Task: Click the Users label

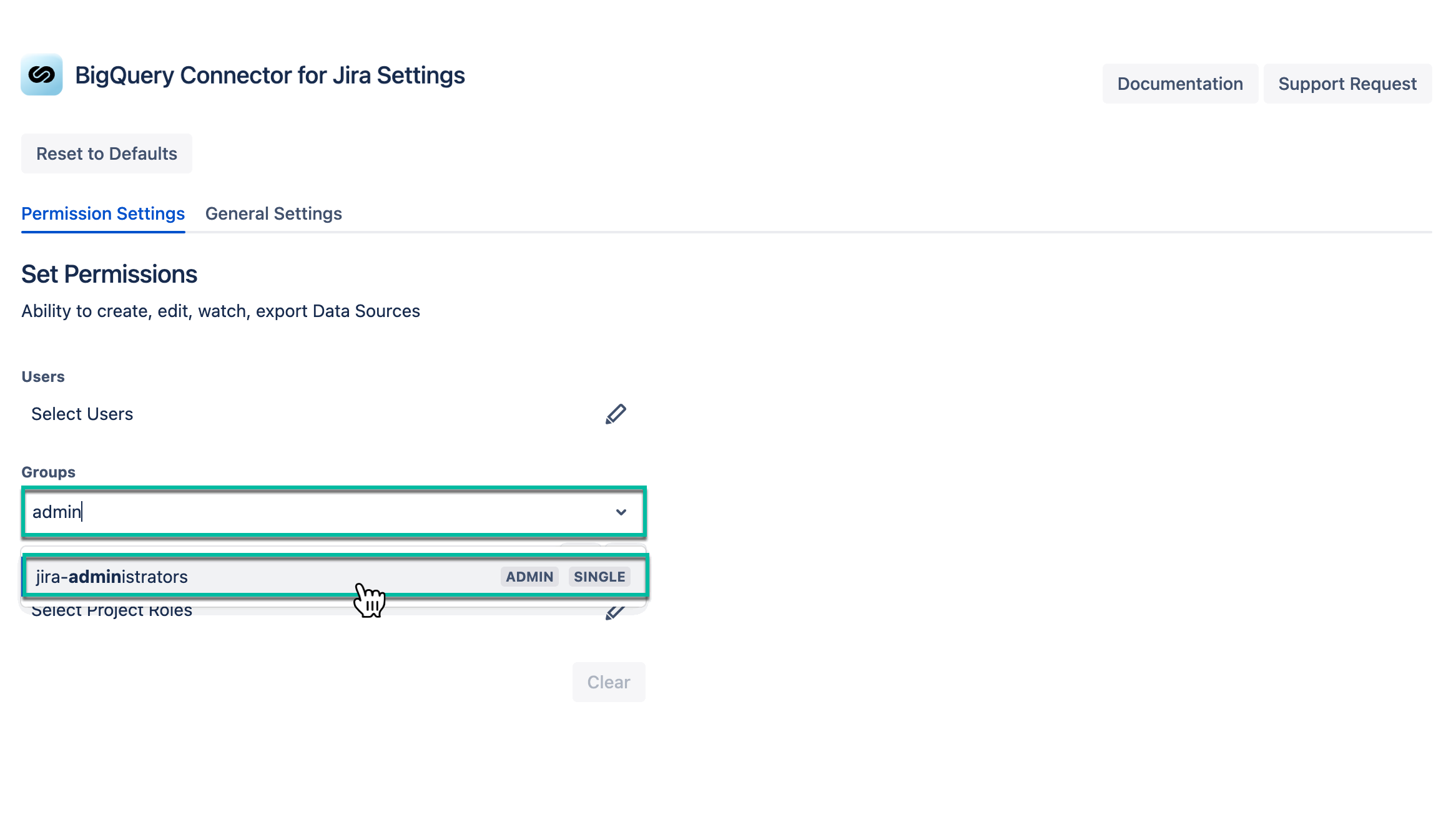Action: [43, 377]
